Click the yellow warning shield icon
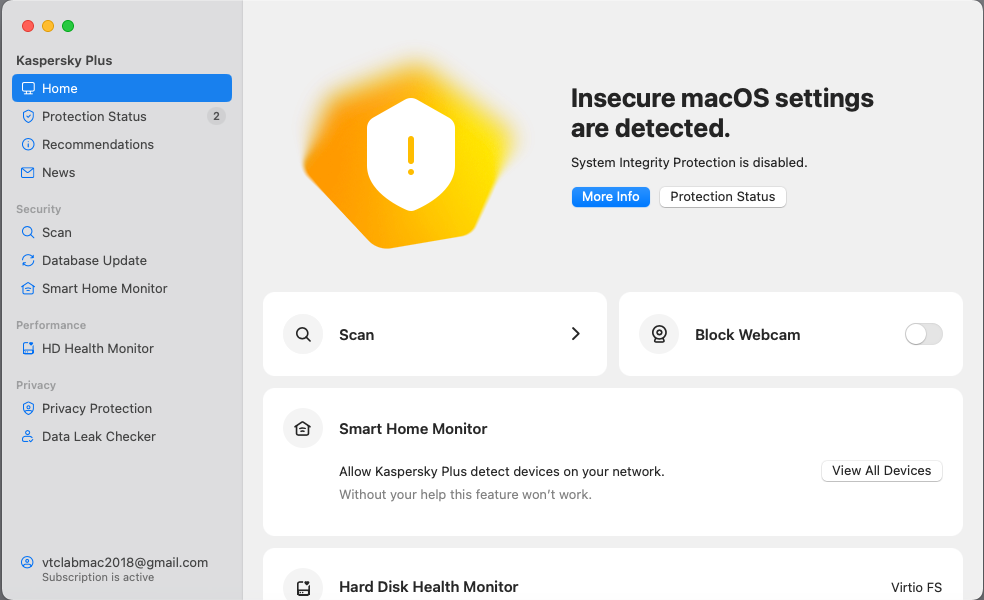 click(410, 154)
